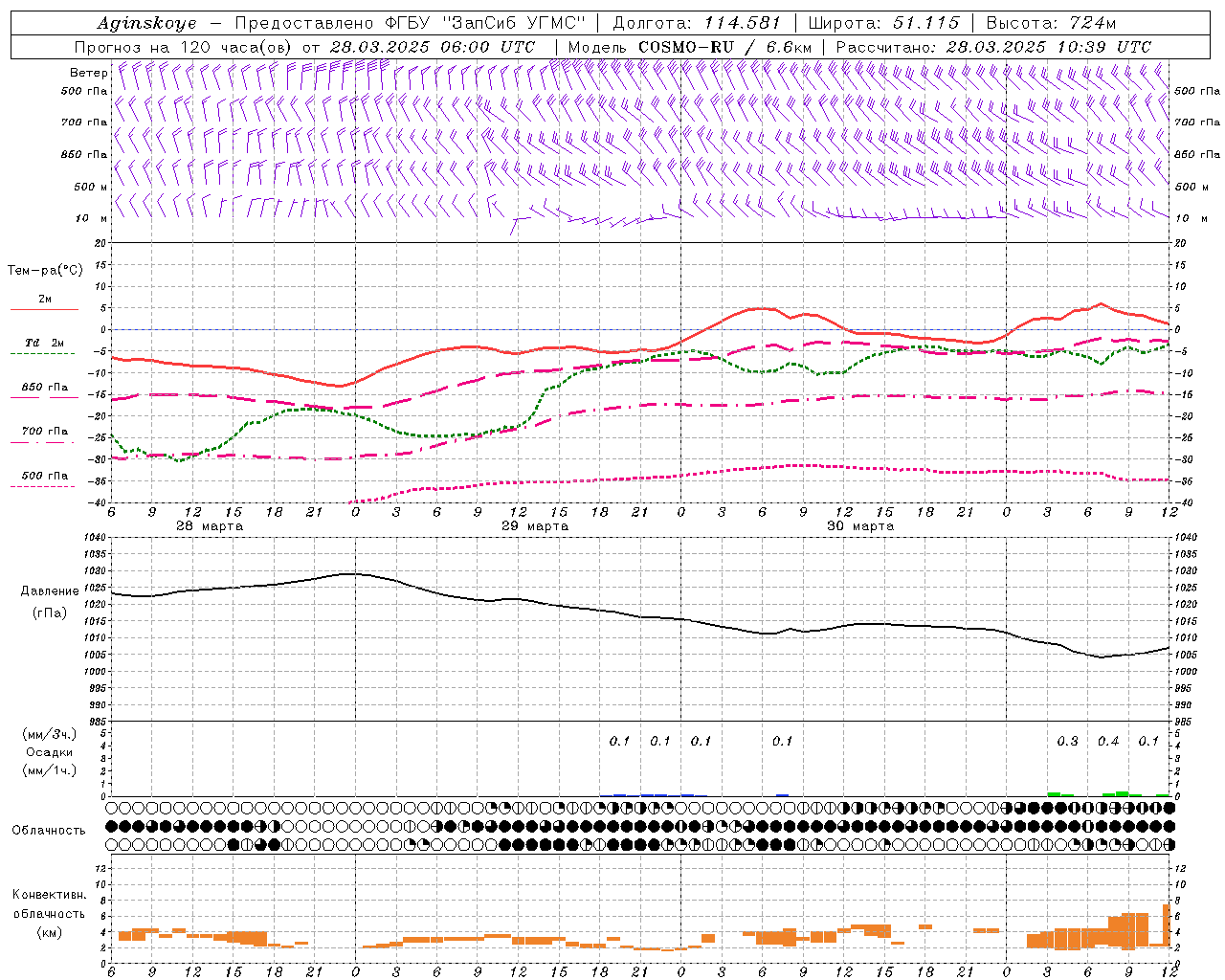Click the 0.4 precipitation amount value
This screenshot has width=1225, height=980.
(1108, 742)
